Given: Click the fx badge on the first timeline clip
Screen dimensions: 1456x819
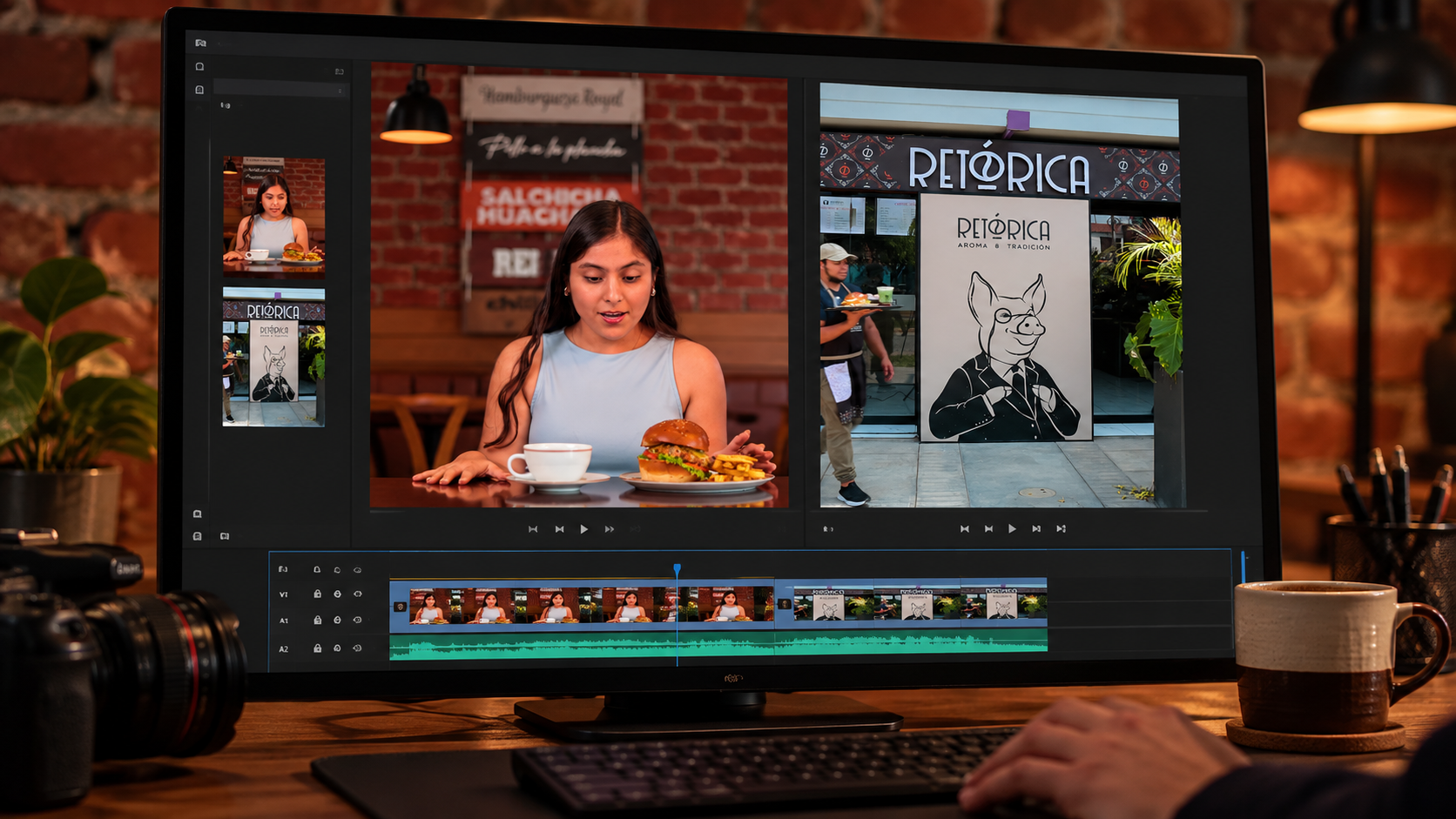Looking at the screenshot, I should [401, 606].
